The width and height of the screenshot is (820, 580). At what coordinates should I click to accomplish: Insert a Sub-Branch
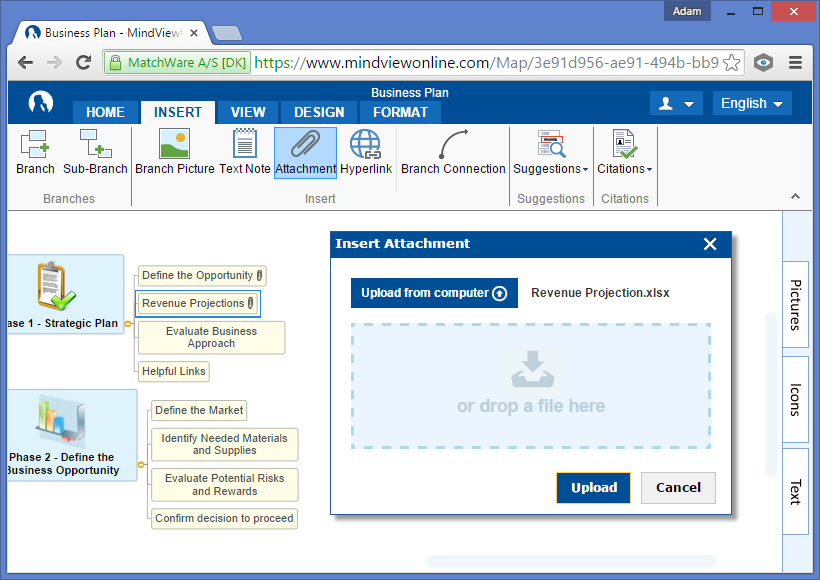(x=95, y=152)
